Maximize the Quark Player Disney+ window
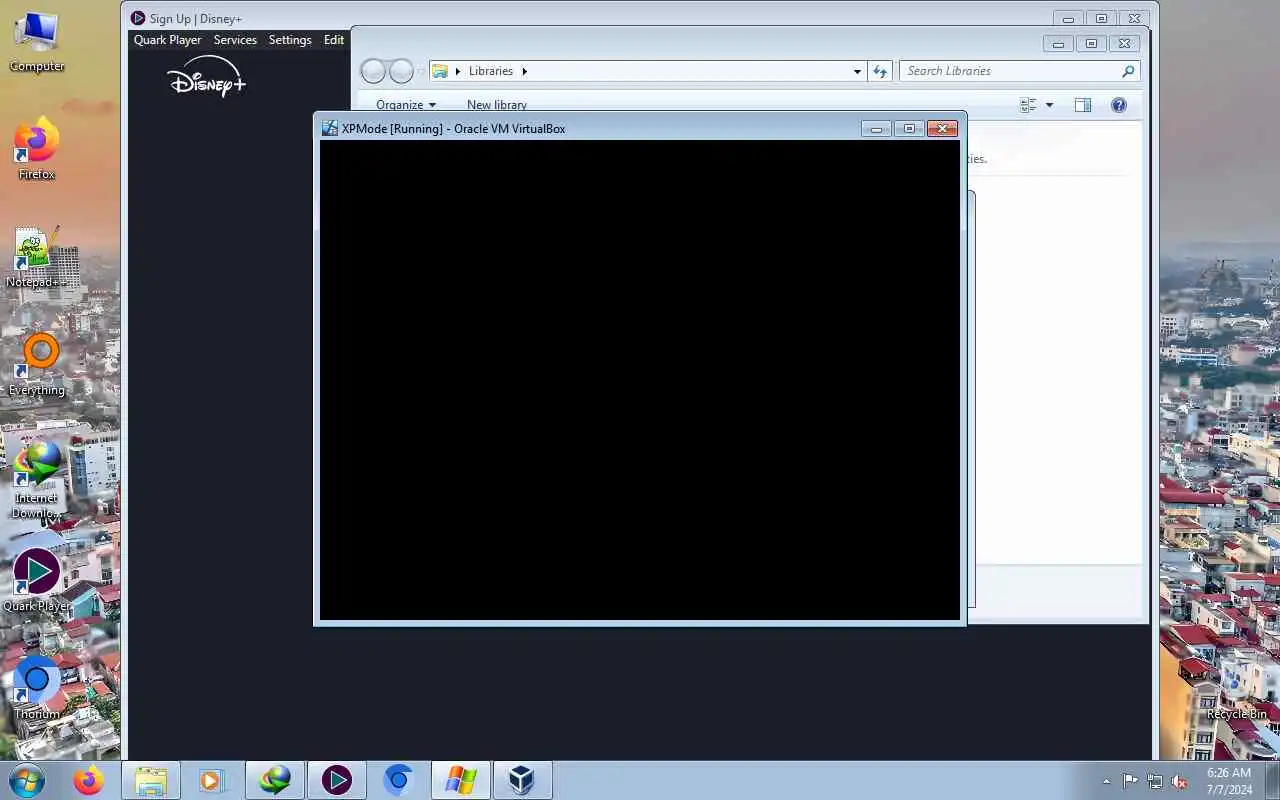 [x=1101, y=18]
